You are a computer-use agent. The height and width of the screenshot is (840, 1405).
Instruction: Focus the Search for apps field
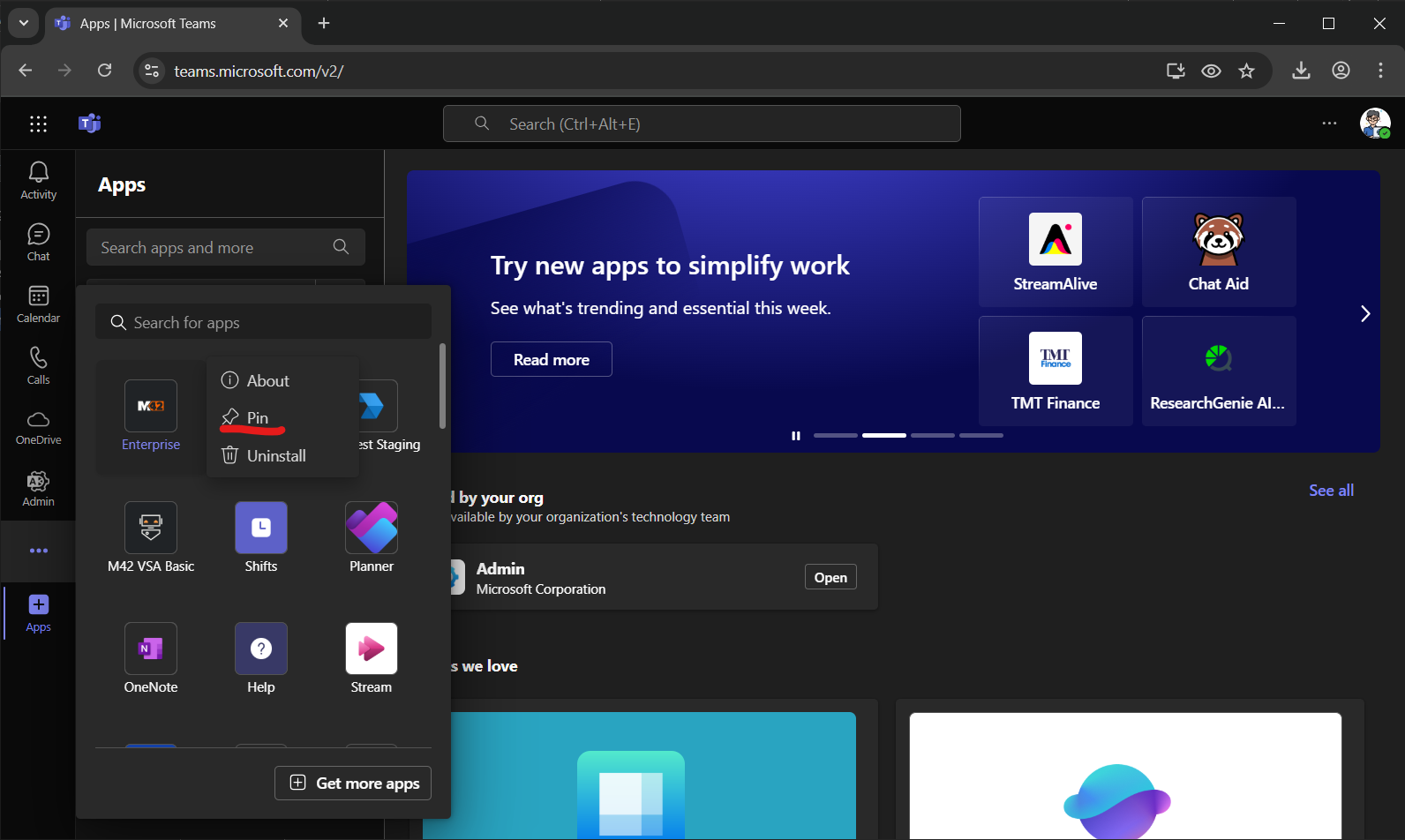click(x=263, y=322)
